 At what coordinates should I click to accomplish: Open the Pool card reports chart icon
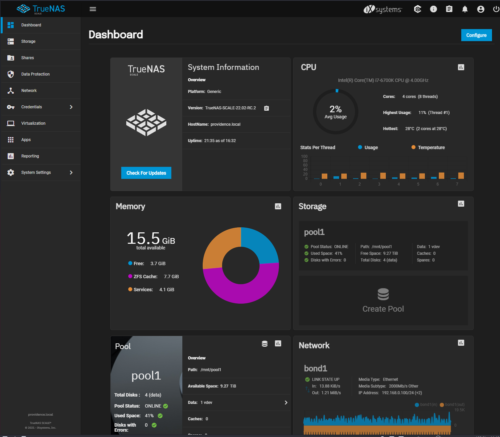pos(278,343)
